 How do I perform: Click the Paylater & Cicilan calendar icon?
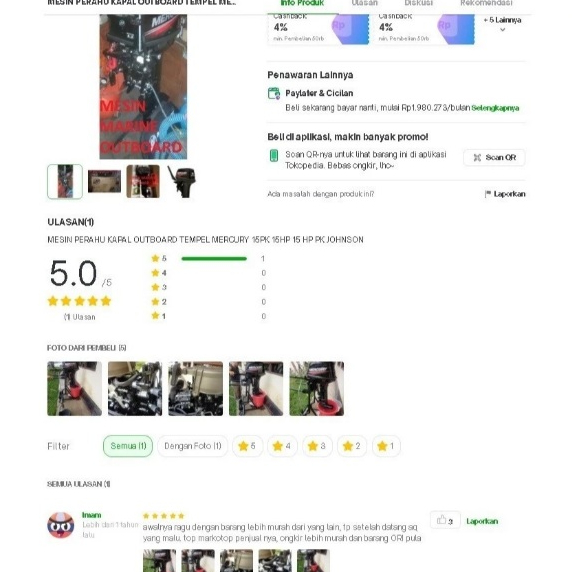(x=274, y=93)
